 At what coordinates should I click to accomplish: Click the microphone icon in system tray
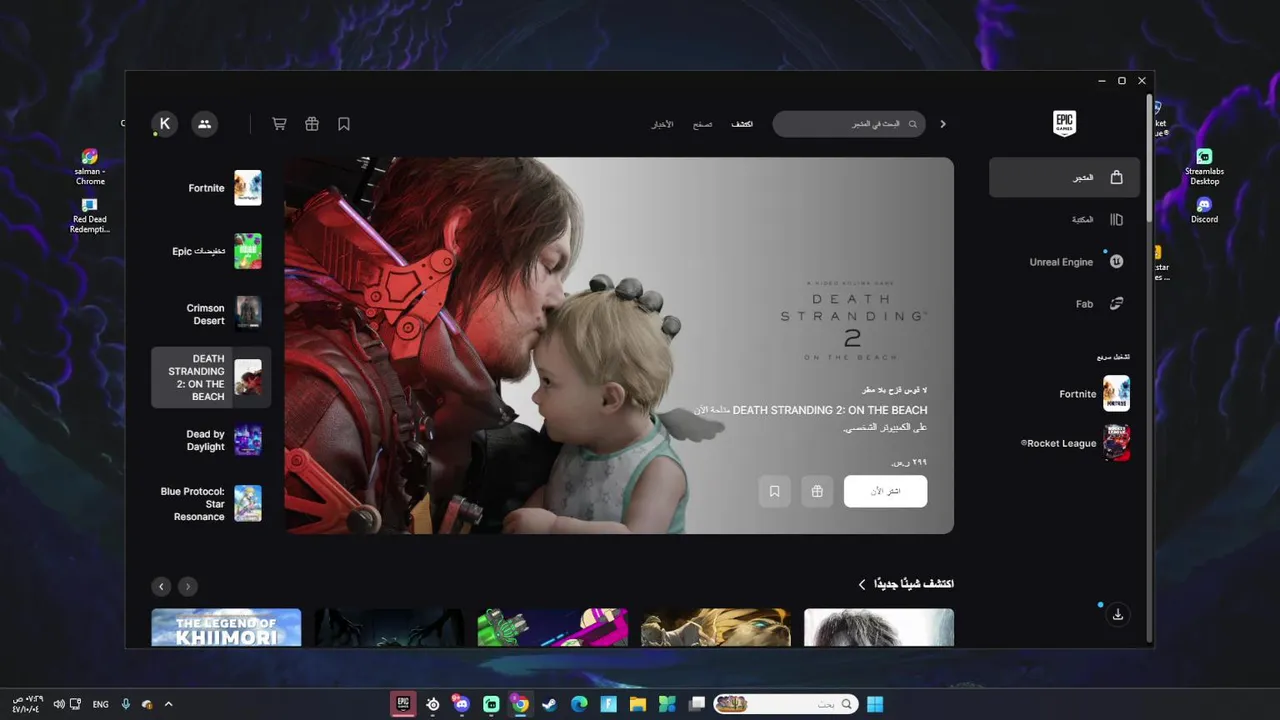(126, 704)
